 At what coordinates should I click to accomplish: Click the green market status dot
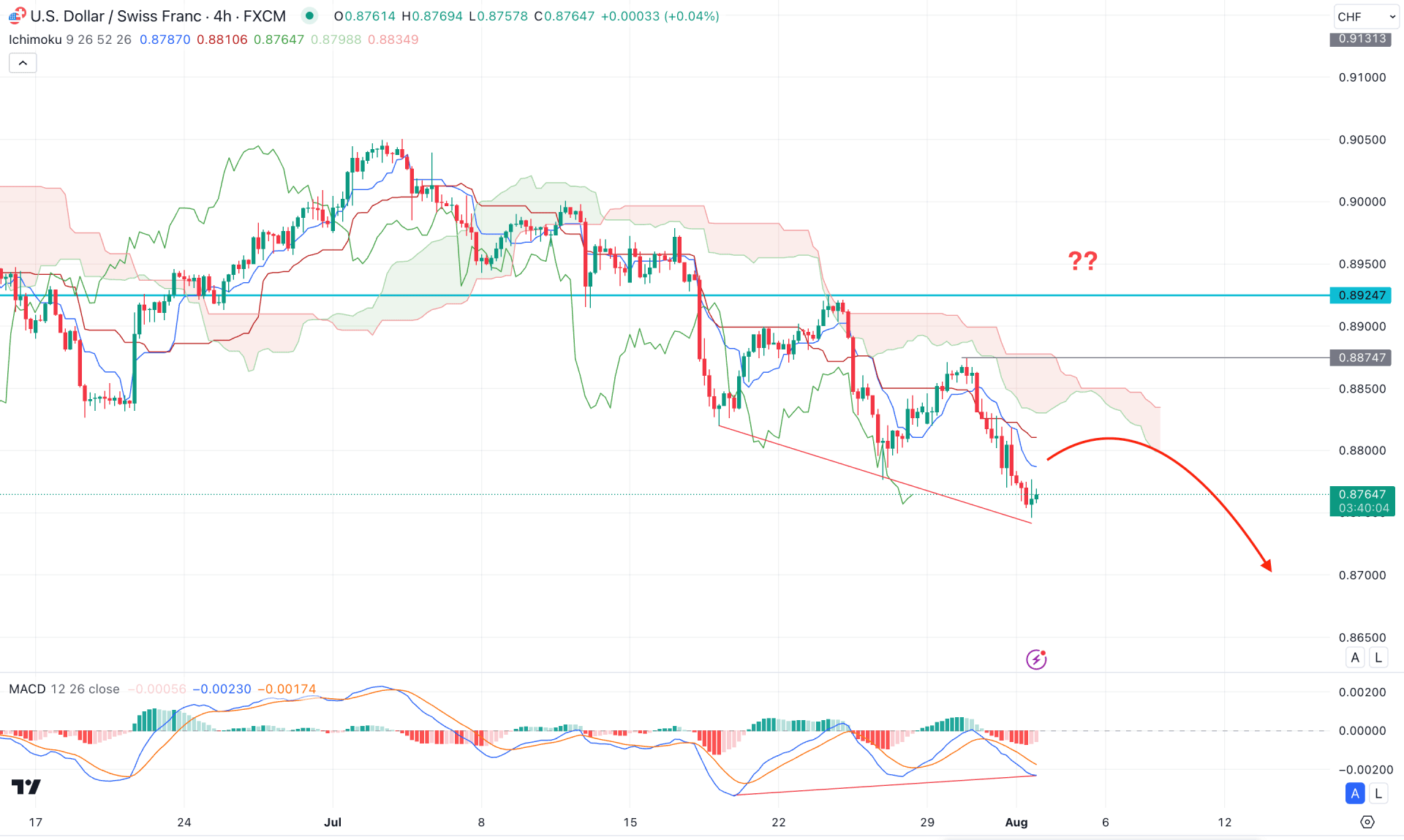click(309, 16)
